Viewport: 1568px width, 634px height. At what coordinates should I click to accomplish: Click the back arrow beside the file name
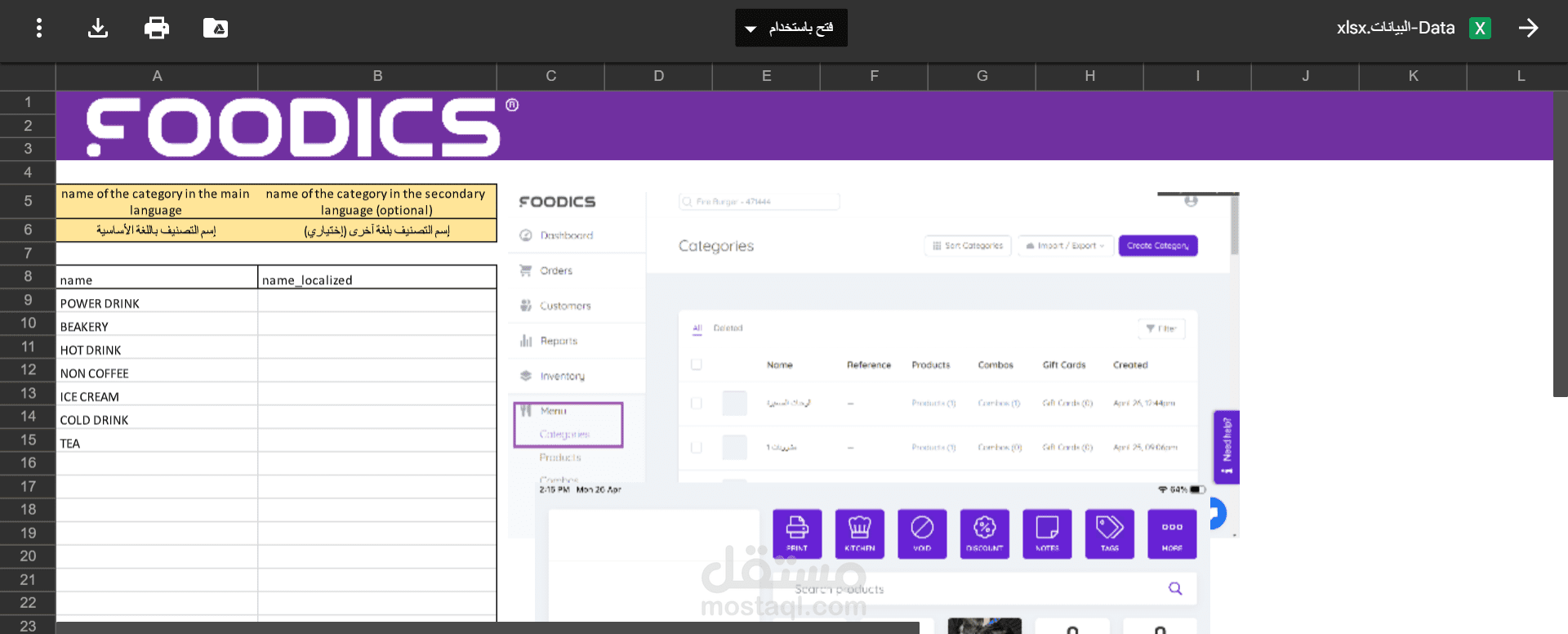point(1529,28)
